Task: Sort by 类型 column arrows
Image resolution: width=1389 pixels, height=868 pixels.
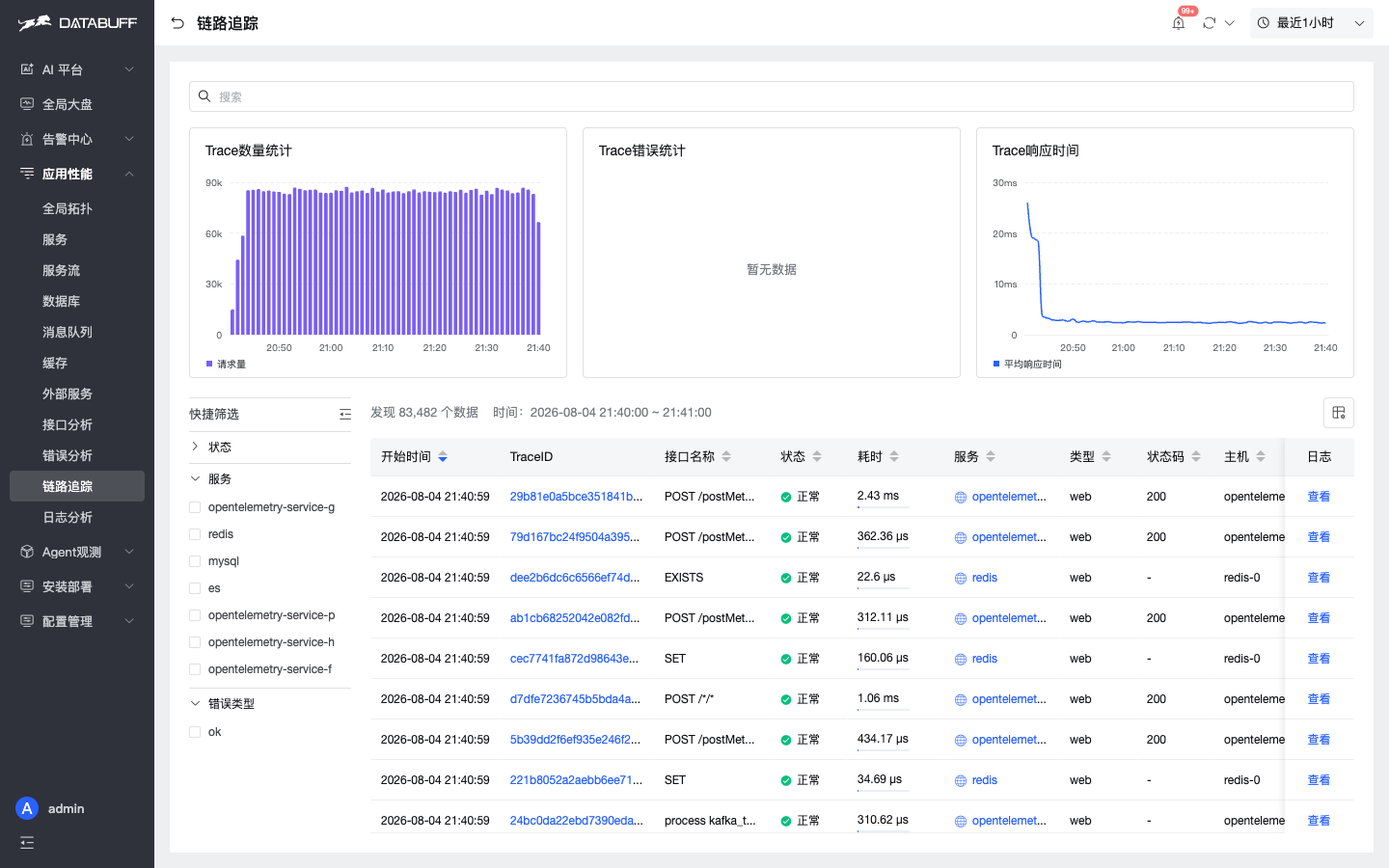Action: (1106, 457)
